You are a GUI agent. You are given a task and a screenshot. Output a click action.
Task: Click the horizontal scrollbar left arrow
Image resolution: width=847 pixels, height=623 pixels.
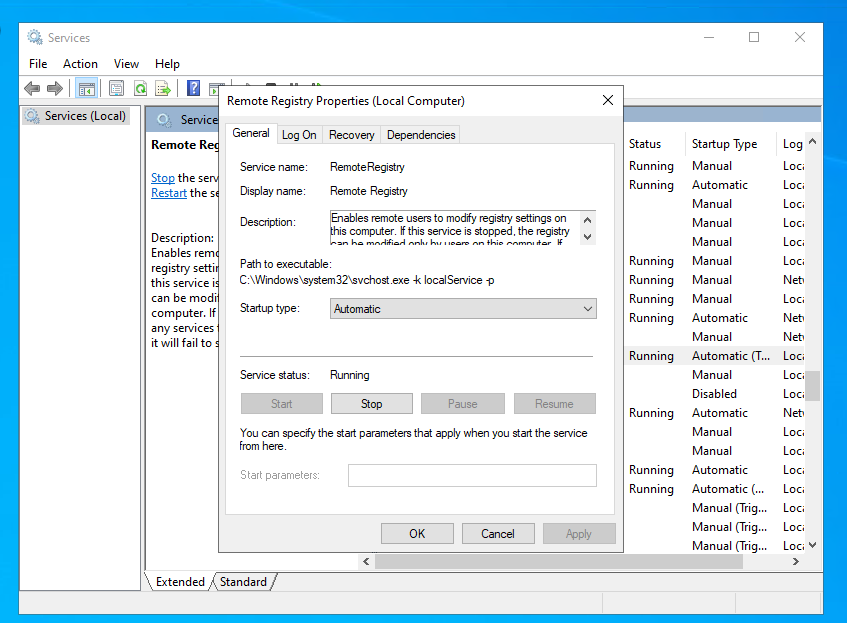pyautogui.click(x=366, y=561)
